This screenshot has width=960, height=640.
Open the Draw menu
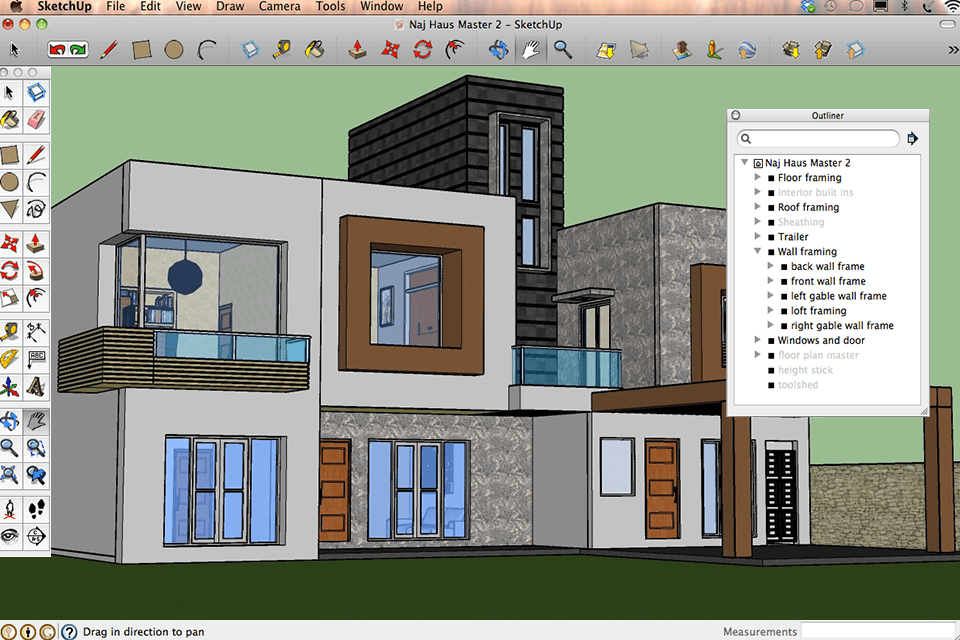(x=229, y=6)
